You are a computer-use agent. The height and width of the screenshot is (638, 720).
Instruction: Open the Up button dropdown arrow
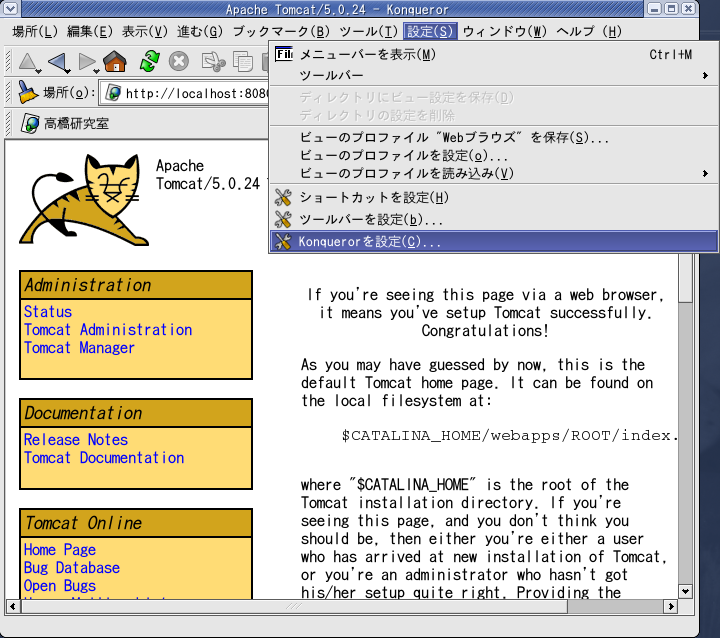click(x=39, y=71)
